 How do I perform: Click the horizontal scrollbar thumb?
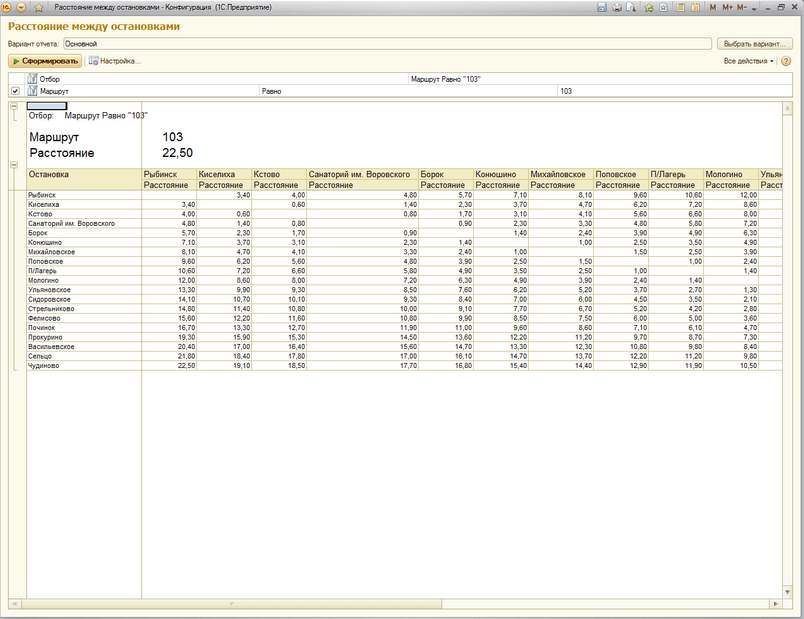point(232,604)
